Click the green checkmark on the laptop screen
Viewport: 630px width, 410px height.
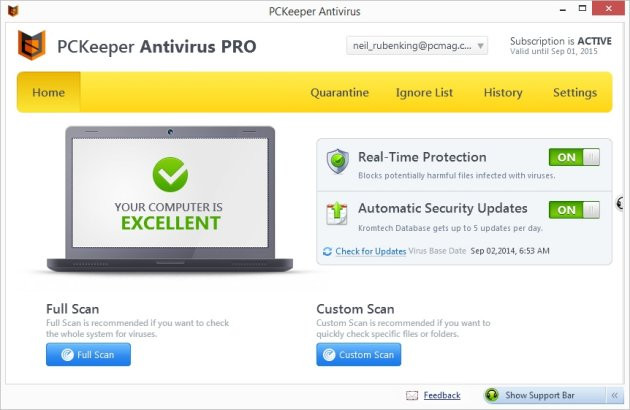pyautogui.click(x=170, y=174)
